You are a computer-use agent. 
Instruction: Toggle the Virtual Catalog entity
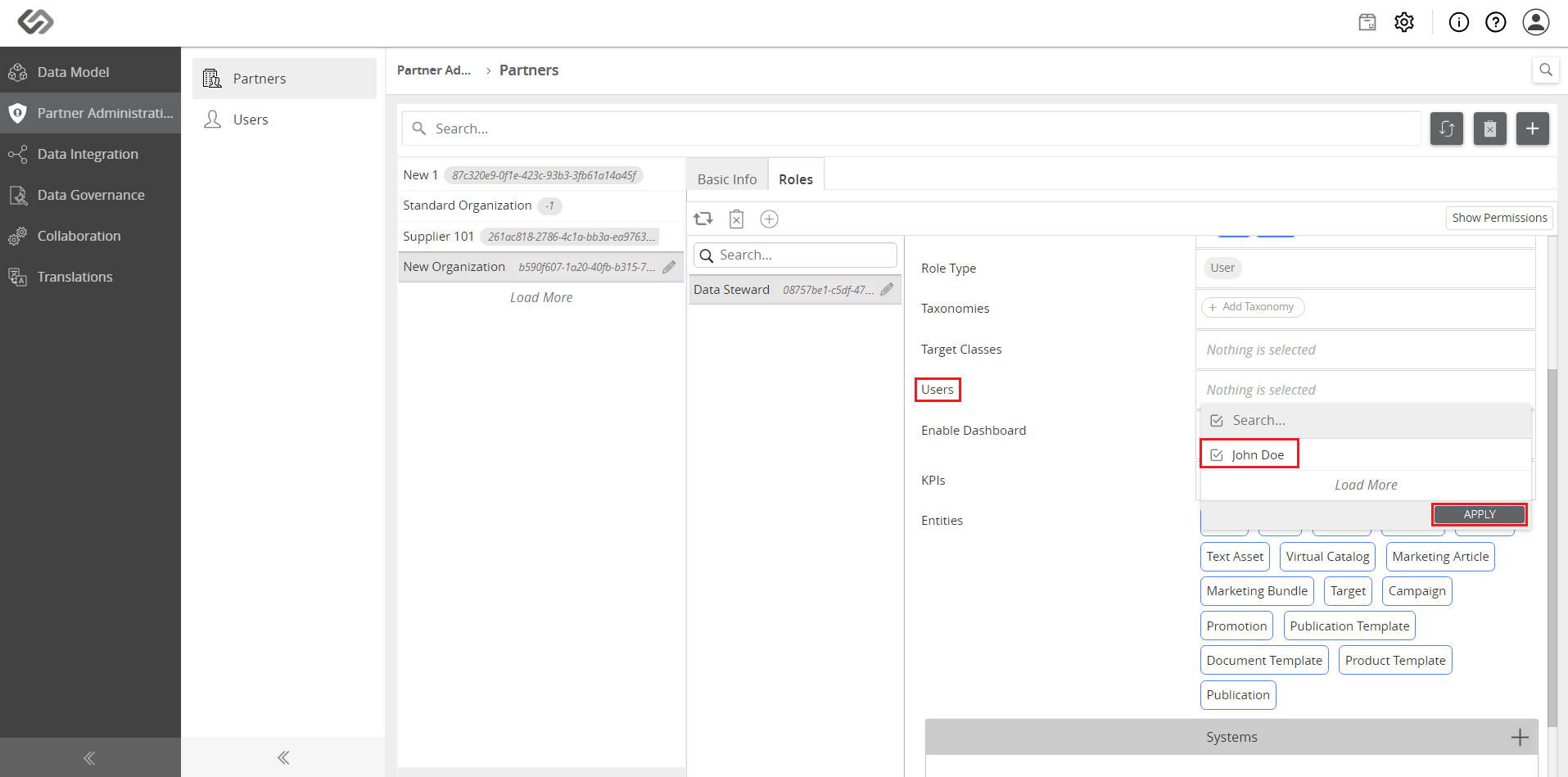pyautogui.click(x=1327, y=557)
